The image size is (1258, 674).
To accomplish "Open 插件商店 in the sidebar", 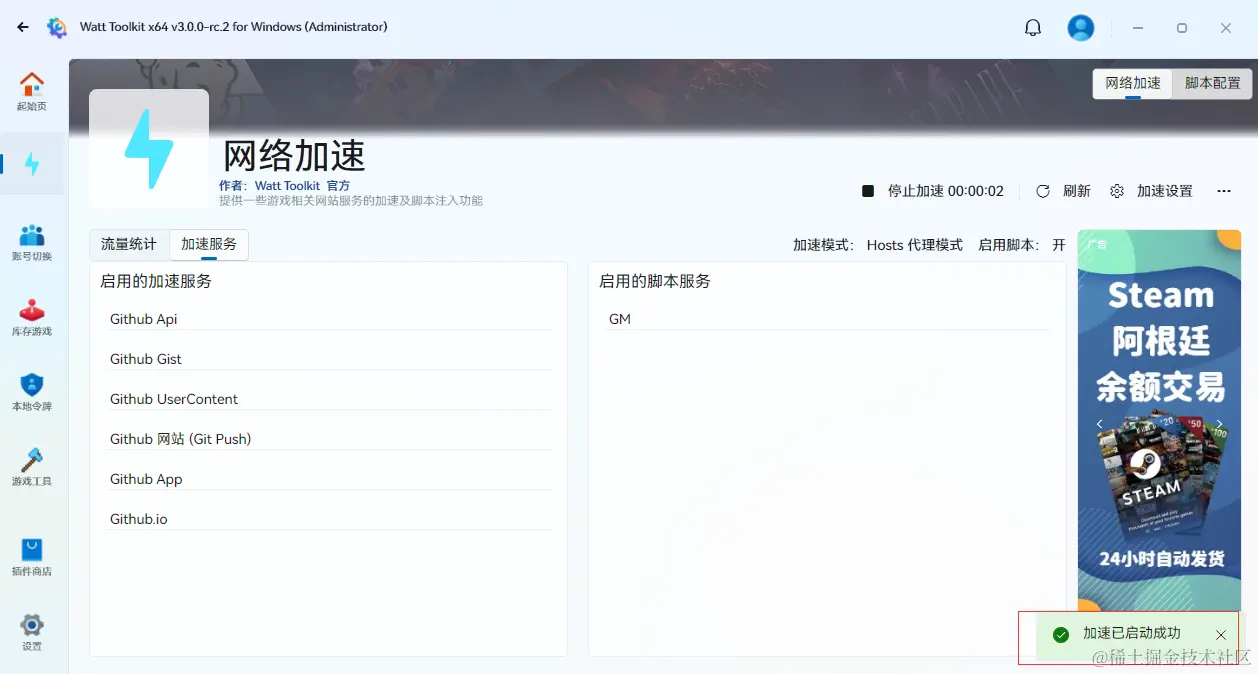I will (x=32, y=557).
